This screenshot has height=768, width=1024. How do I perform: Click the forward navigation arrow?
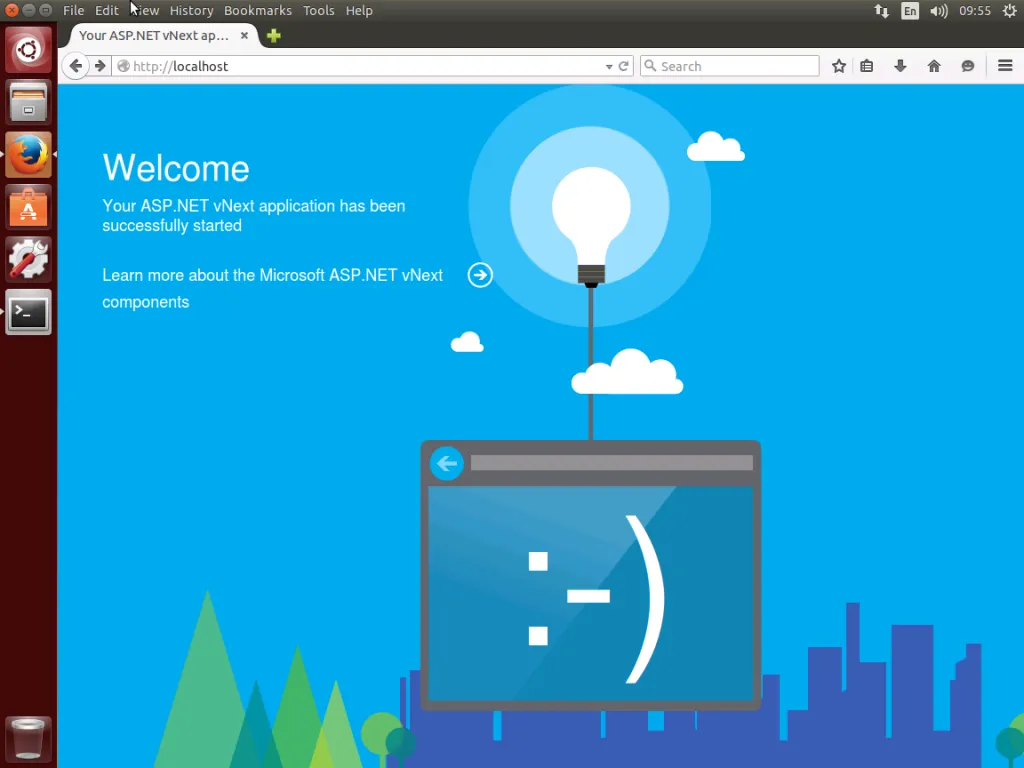[x=100, y=66]
